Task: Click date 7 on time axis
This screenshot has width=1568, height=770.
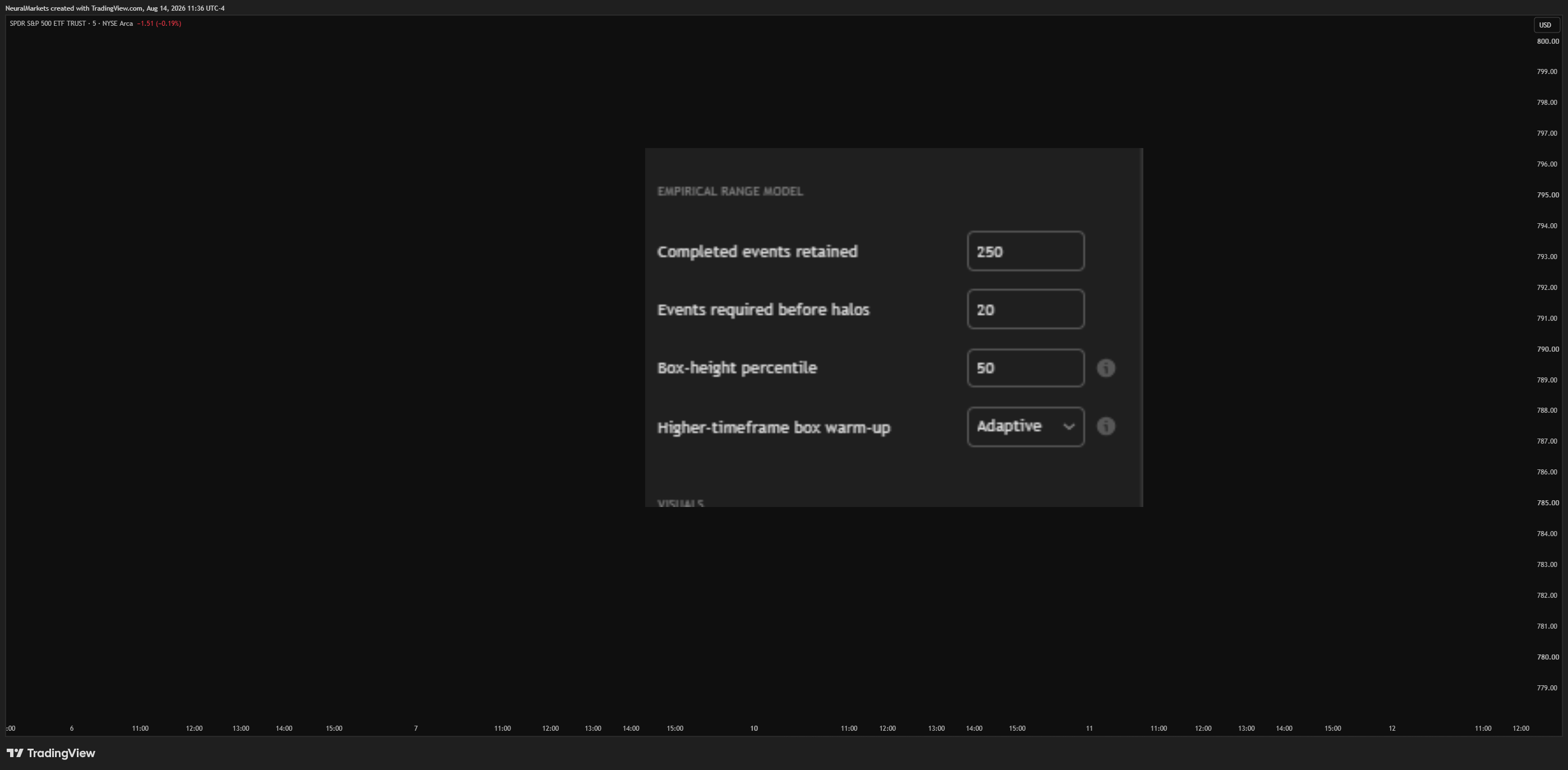Action: (x=416, y=728)
